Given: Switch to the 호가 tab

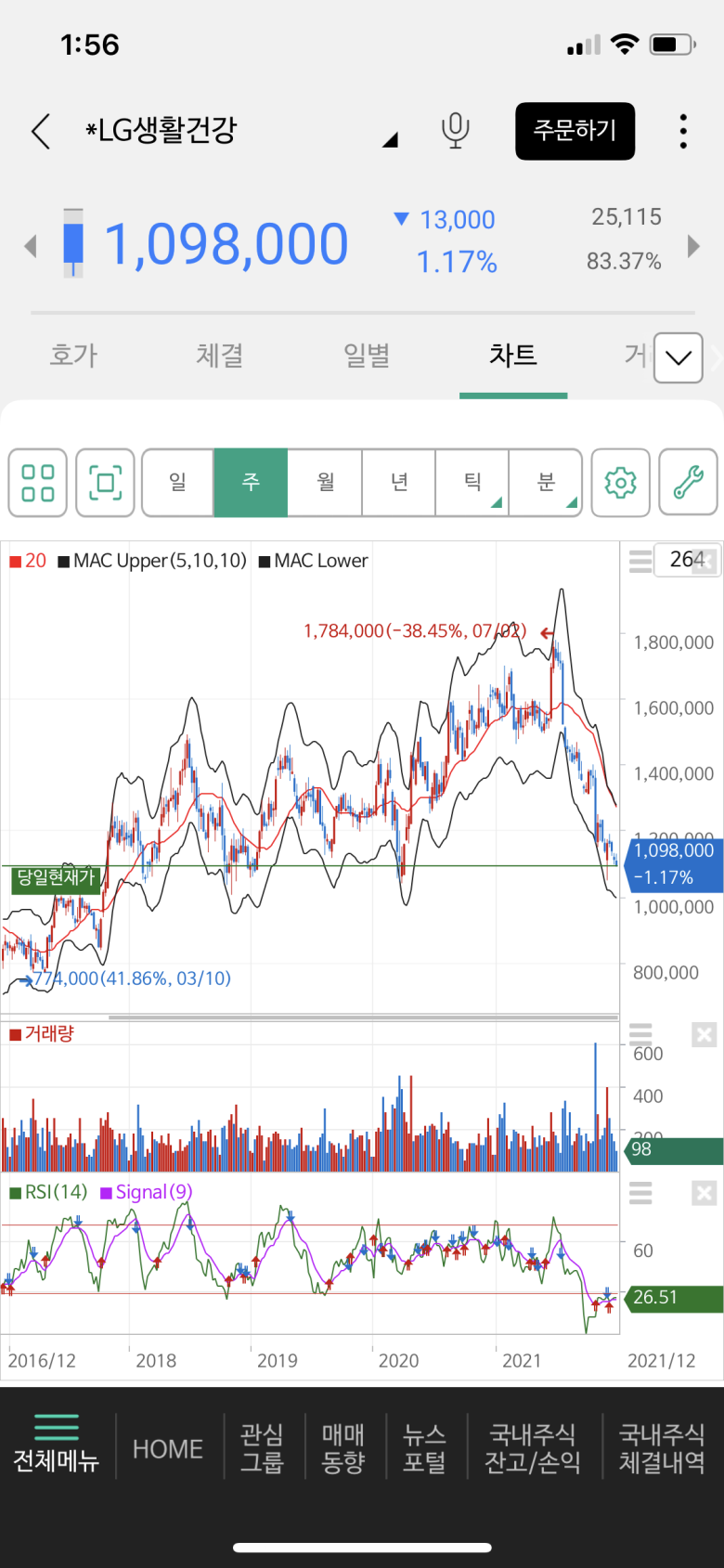Looking at the screenshot, I should pyautogui.click(x=73, y=356).
